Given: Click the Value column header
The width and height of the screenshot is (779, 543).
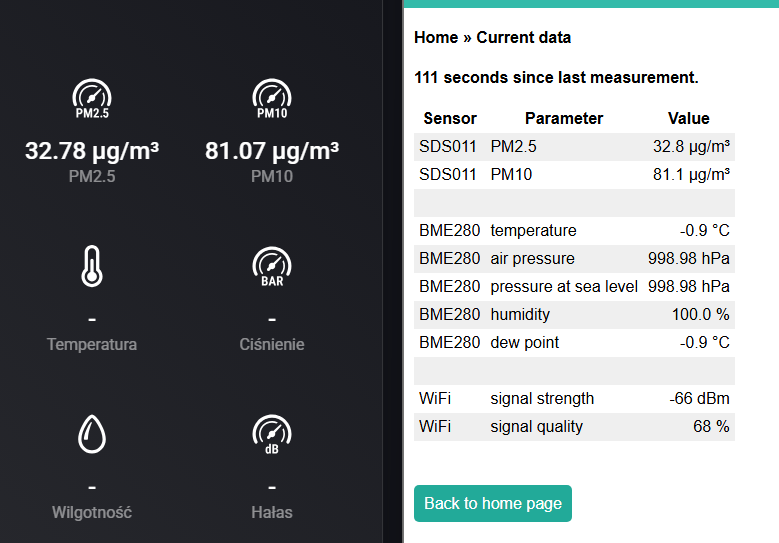Looking at the screenshot, I should point(689,118).
